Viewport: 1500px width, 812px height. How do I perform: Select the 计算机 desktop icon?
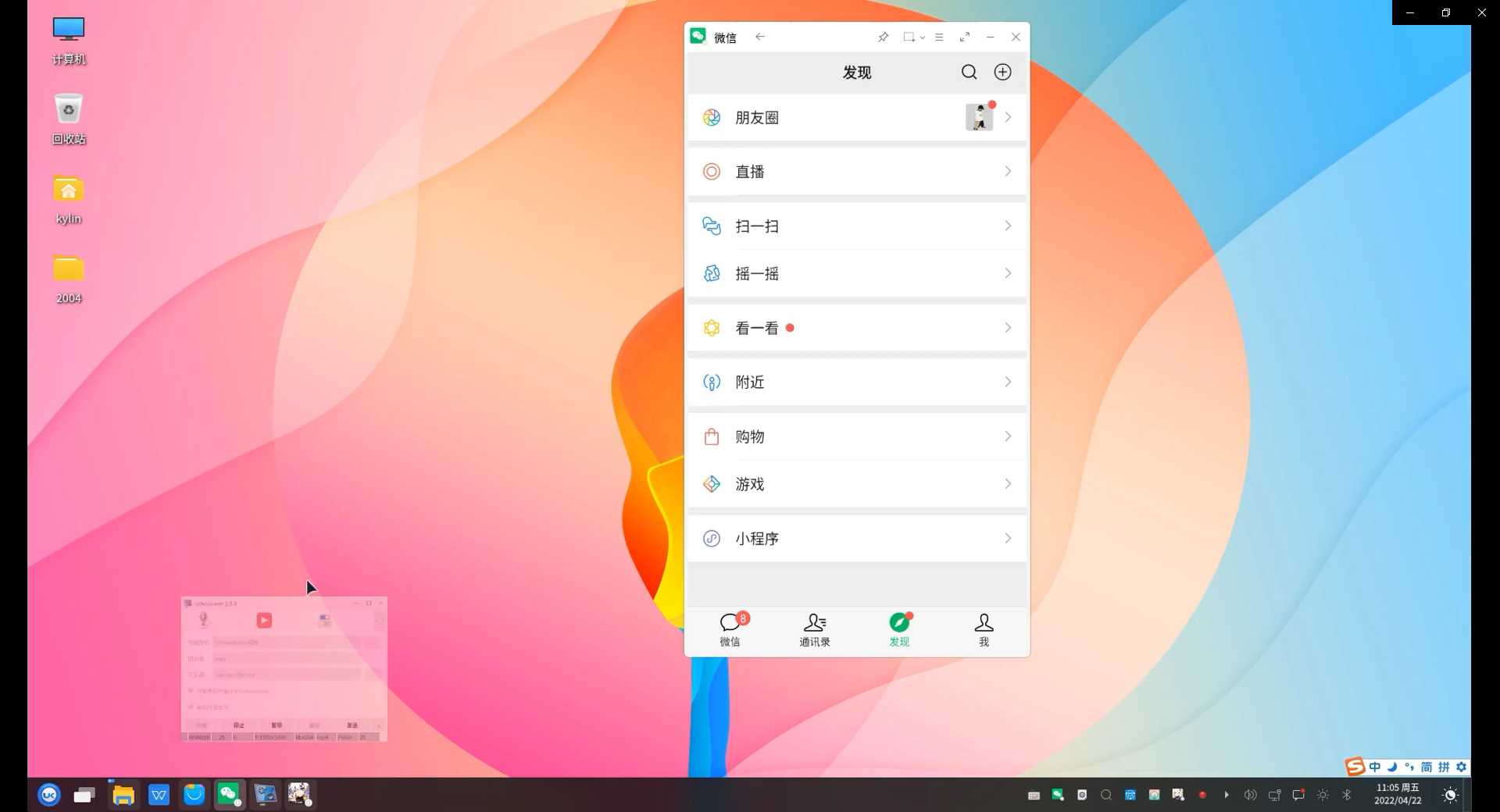point(69,41)
